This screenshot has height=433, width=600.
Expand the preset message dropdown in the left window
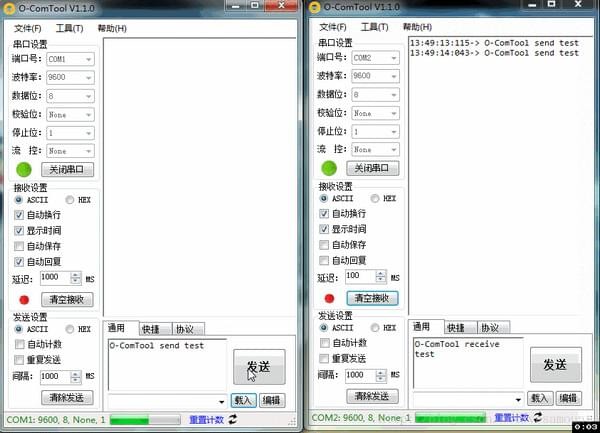click(222, 401)
